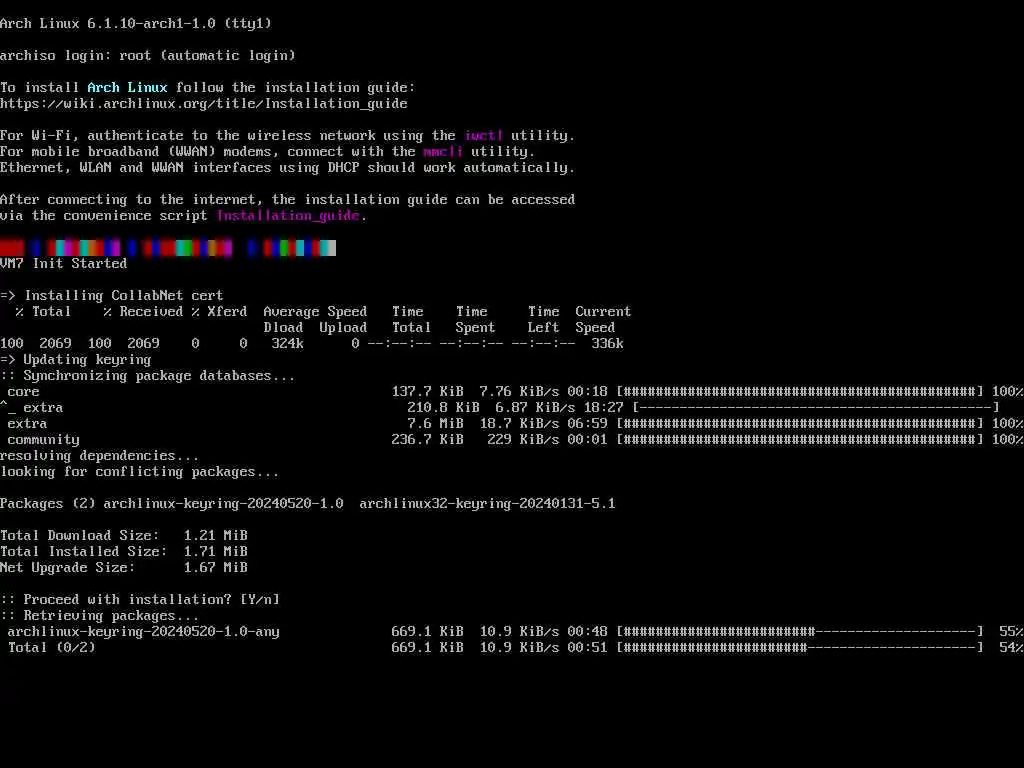This screenshot has height=768, width=1024.
Task: Click the 'Proceed with installation? [Y/n]' prompt
Action: pos(140,600)
